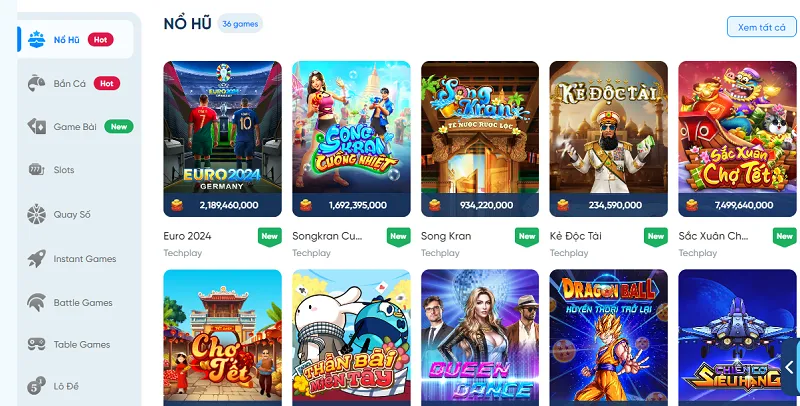The height and width of the screenshot is (406, 800).
Task: Click the Song Kran game title link
Action: point(446,236)
